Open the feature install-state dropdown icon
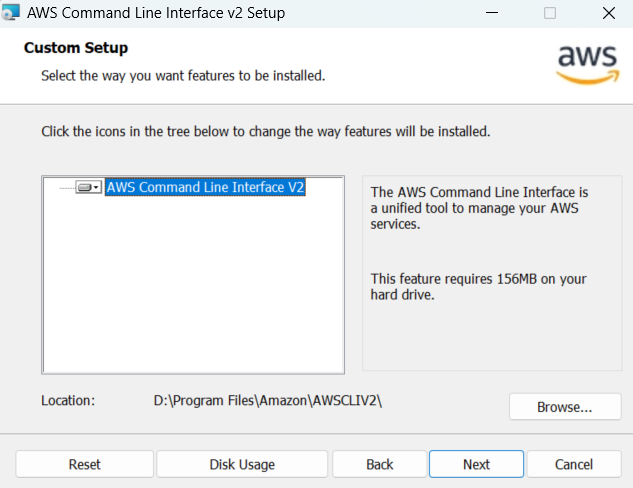633x488 pixels. pos(88,187)
